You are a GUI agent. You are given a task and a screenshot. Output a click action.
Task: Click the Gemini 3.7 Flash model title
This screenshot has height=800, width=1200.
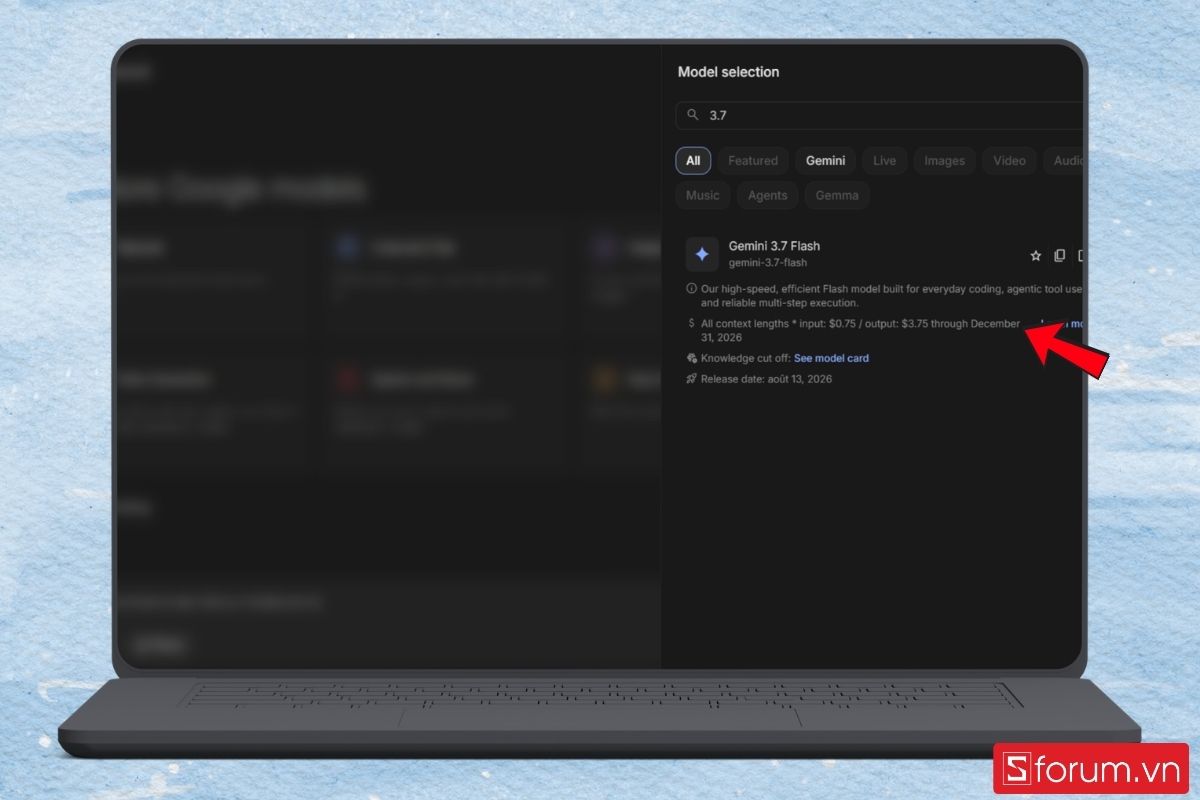pyautogui.click(x=774, y=246)
